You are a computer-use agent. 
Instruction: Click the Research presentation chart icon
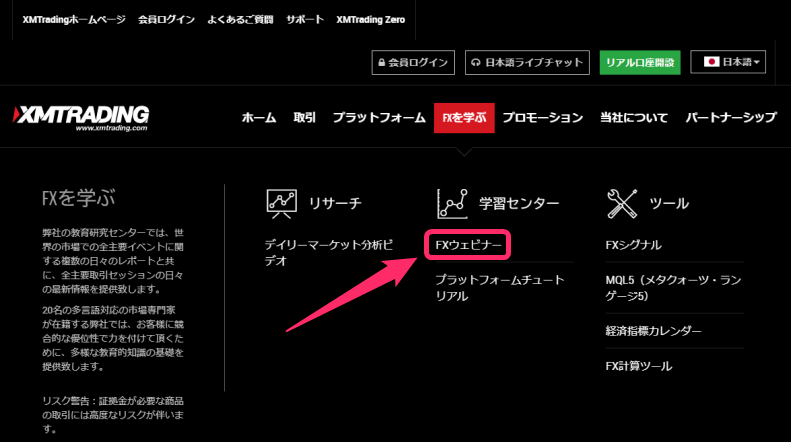pyautogui.click(x=281, y=203)
